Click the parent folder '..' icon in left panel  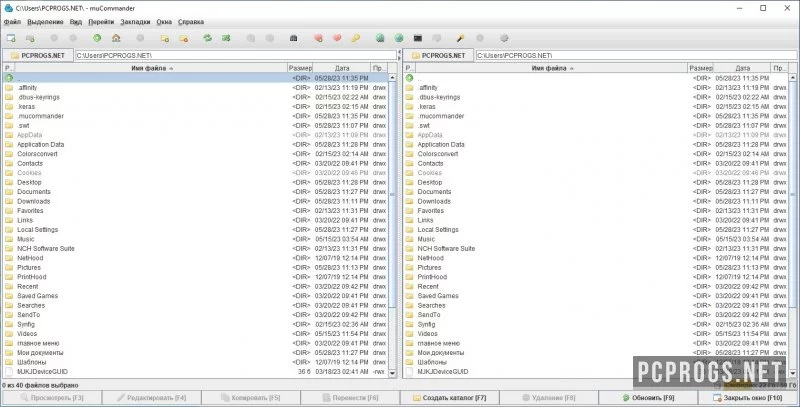point(9,78)
